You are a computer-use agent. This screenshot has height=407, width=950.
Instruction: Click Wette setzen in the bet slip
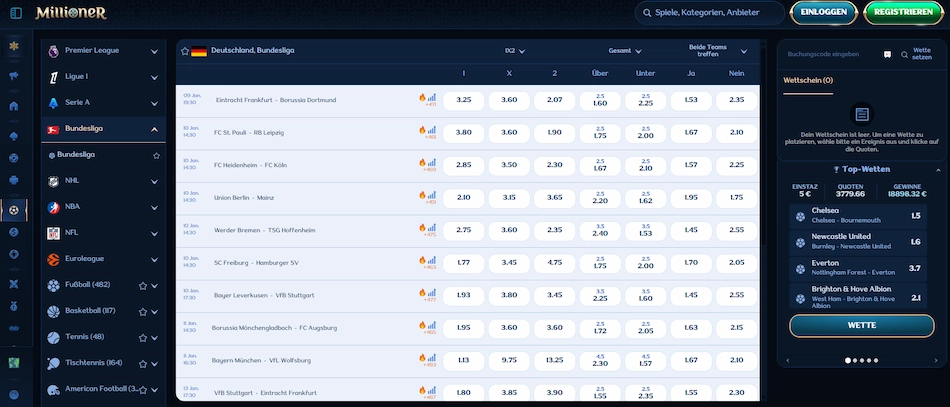pos(922,55)
